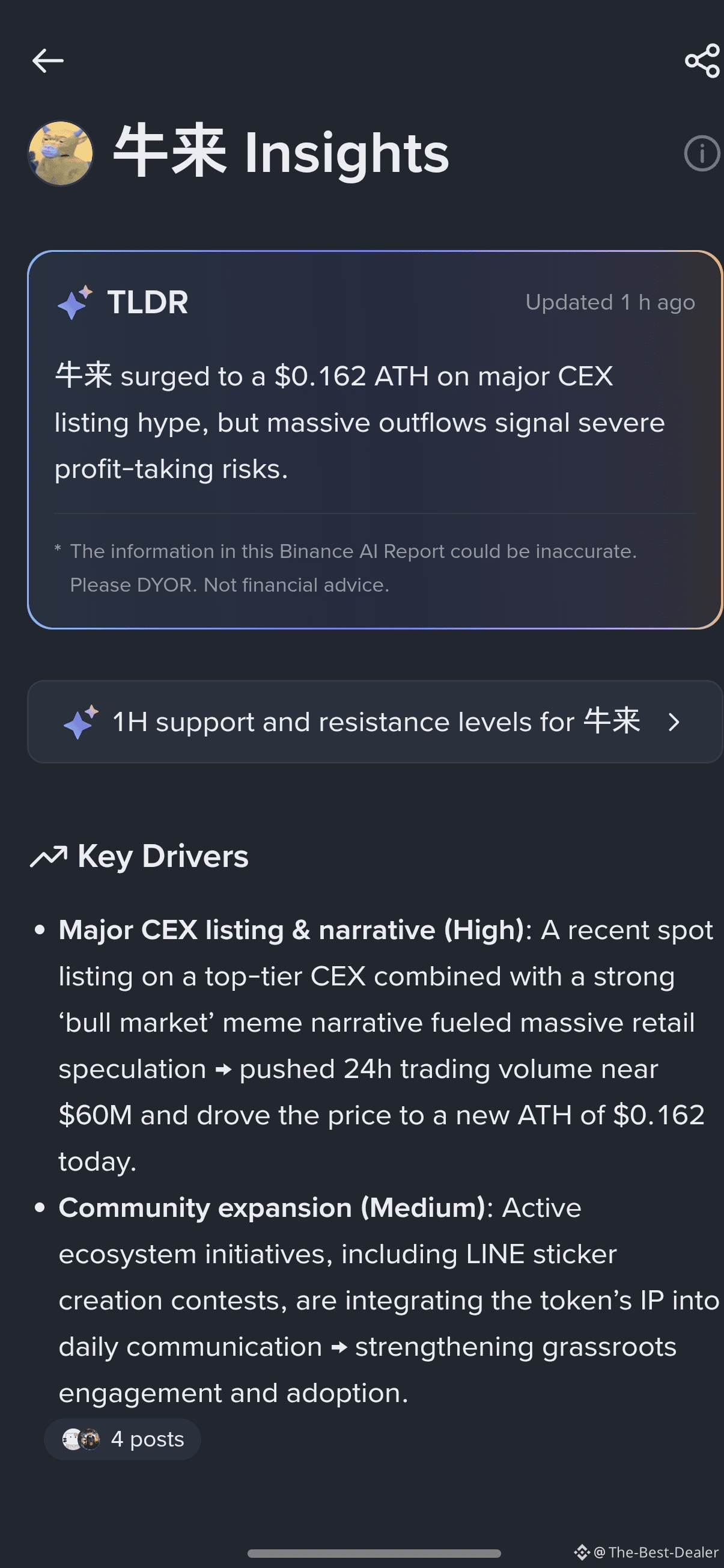Tap the back arrow

click(x=48, y=61)
